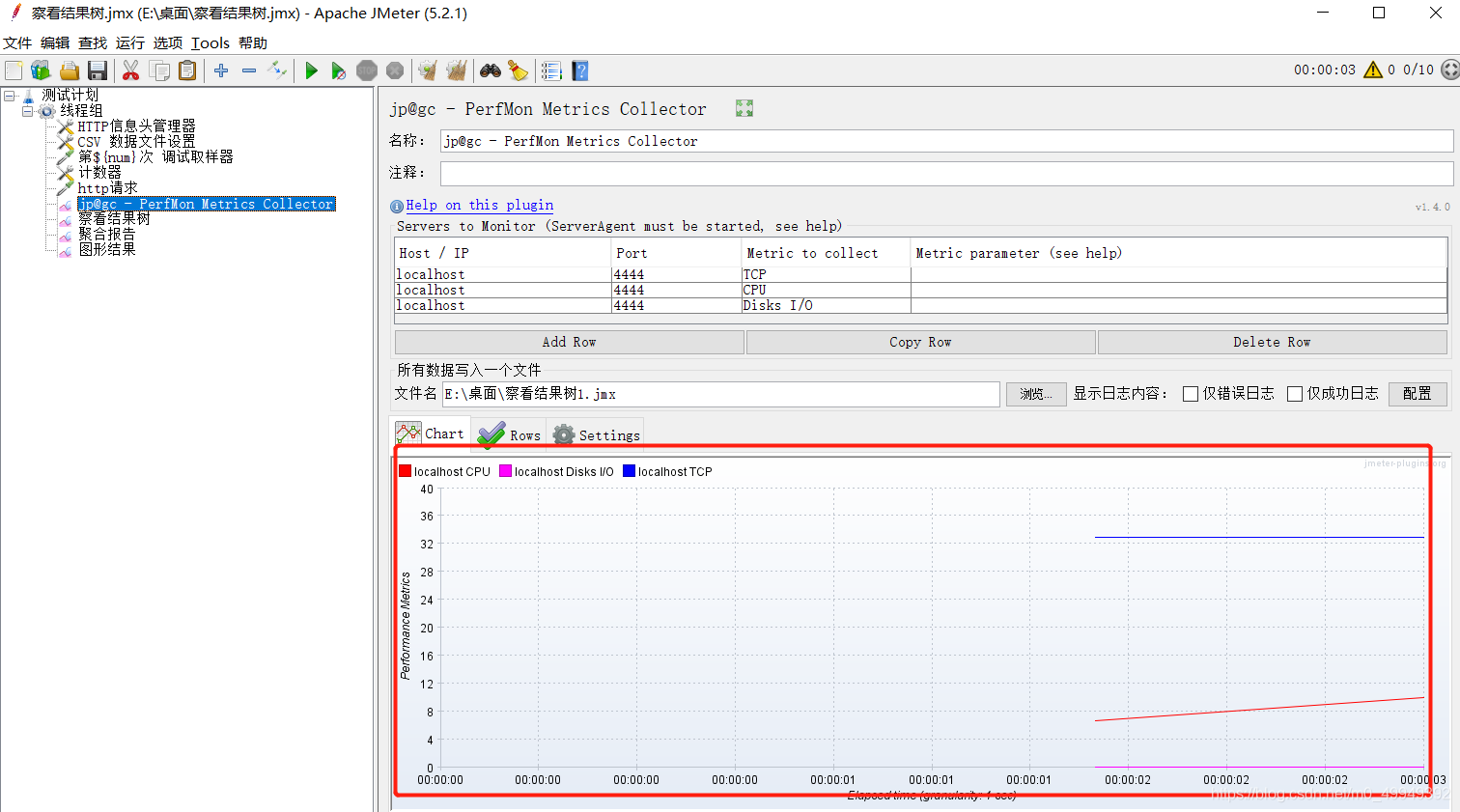Open function helper dialog list icon

coord(551,70)
